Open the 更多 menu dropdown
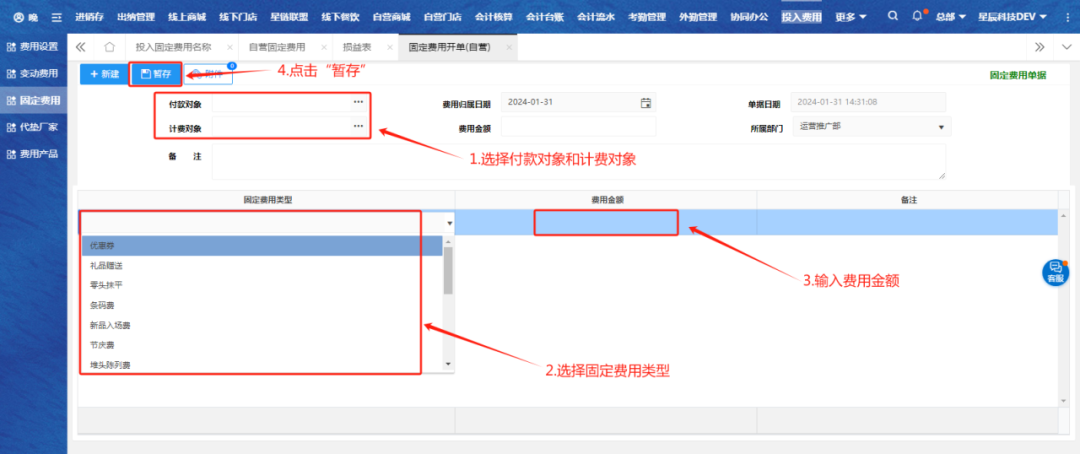 (849, 17)
